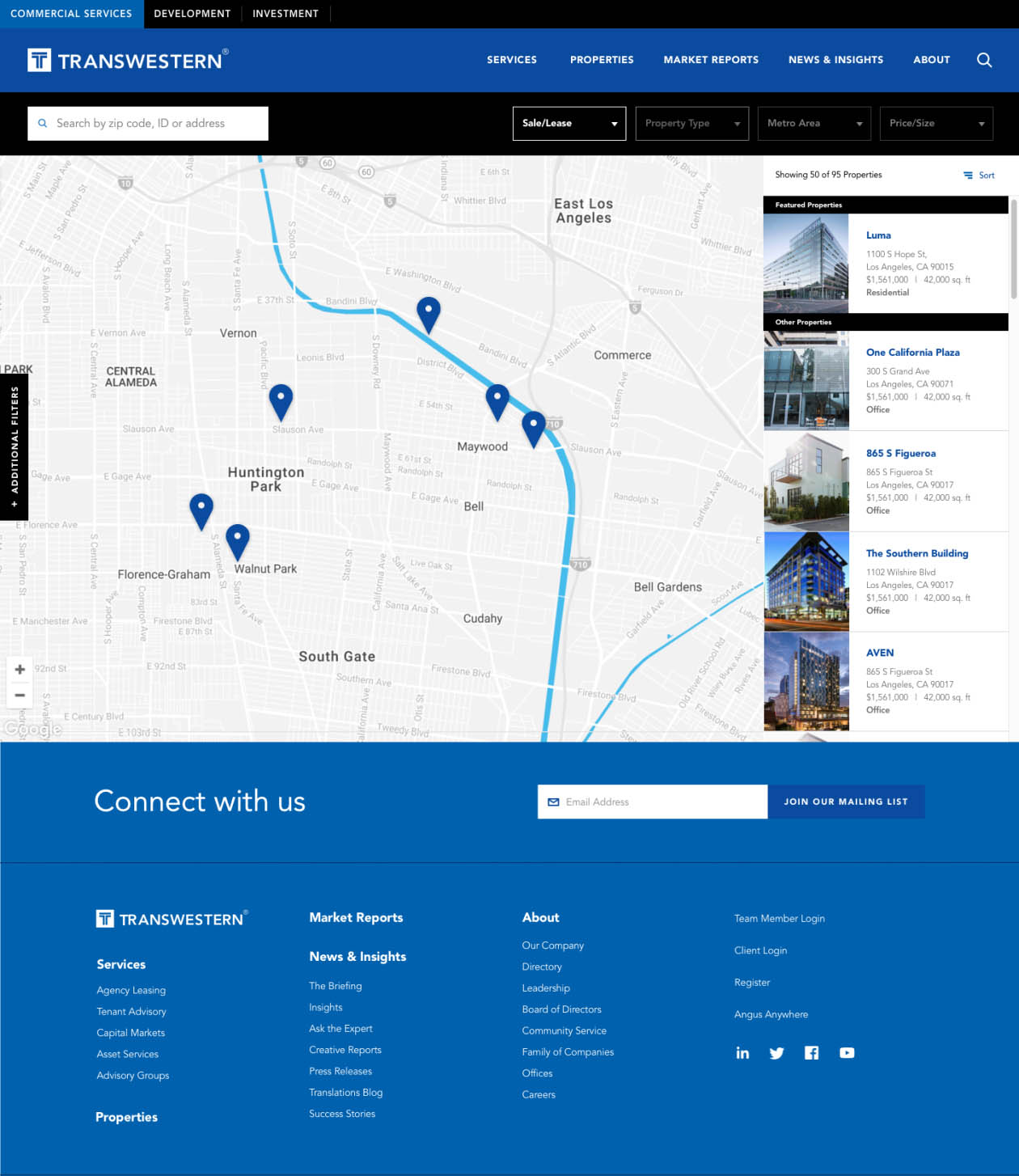Open the Services menu

(512, 60)
